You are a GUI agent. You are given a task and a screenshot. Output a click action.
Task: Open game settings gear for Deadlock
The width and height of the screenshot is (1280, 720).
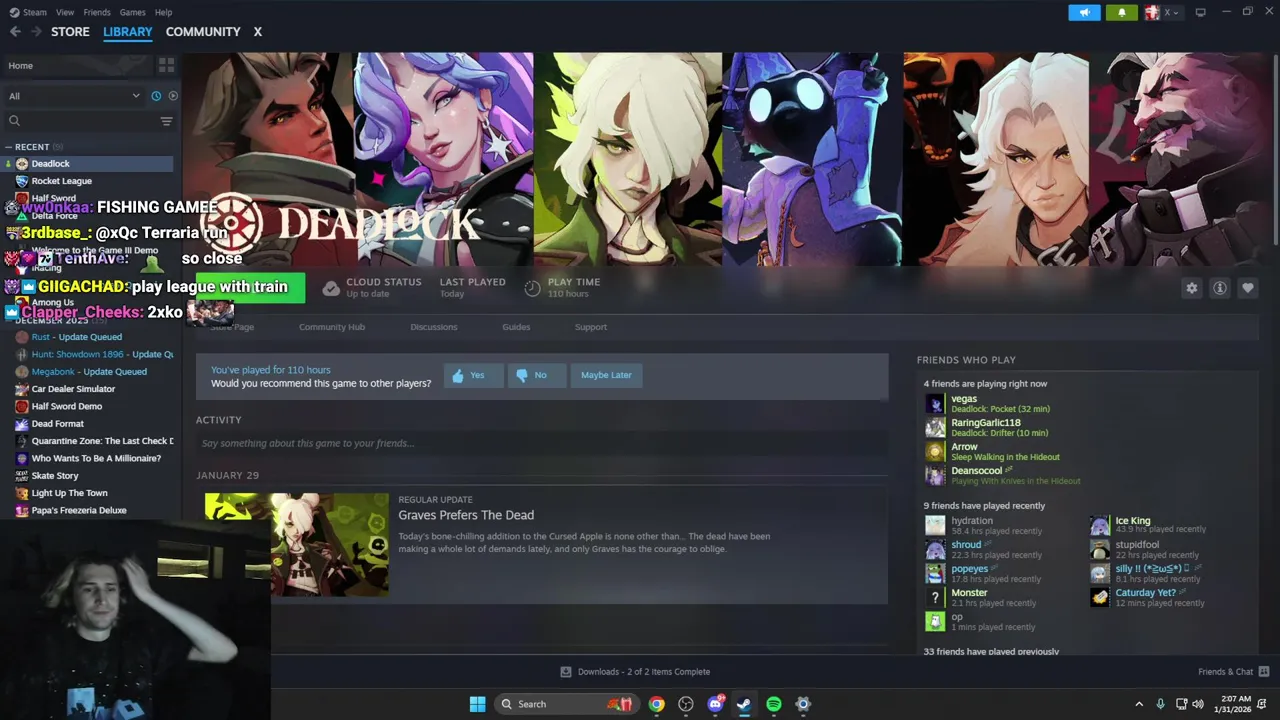pyautogui.click(x=1191, y=288)
